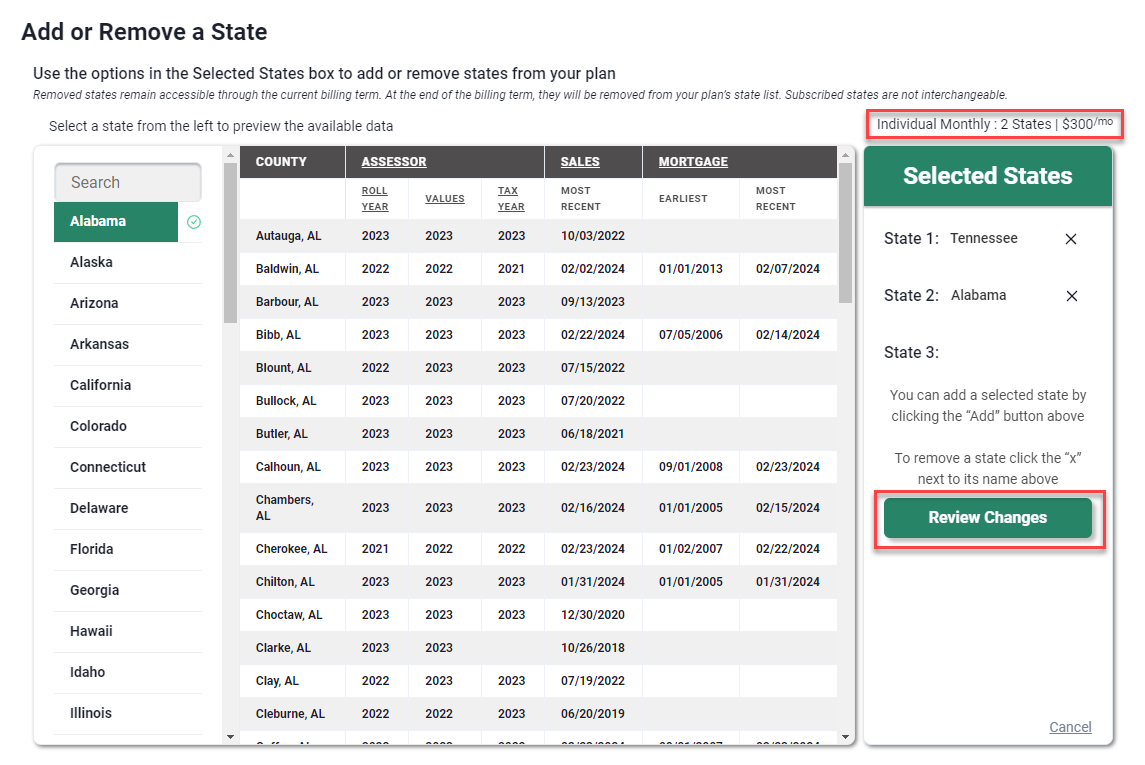Screen dimensions: 1145x765
Task: Click the state list scrollbar up arrow
Action: (x=230, y=154)
